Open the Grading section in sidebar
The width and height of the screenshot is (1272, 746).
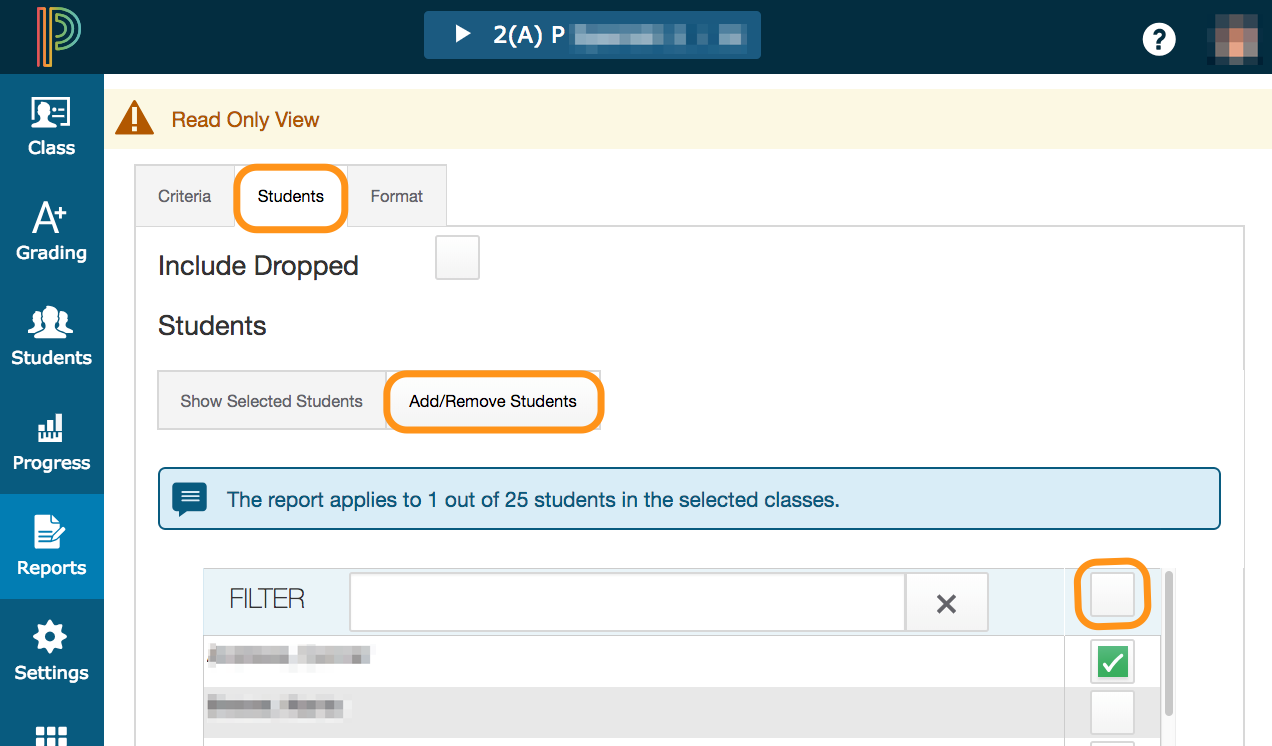51,232
